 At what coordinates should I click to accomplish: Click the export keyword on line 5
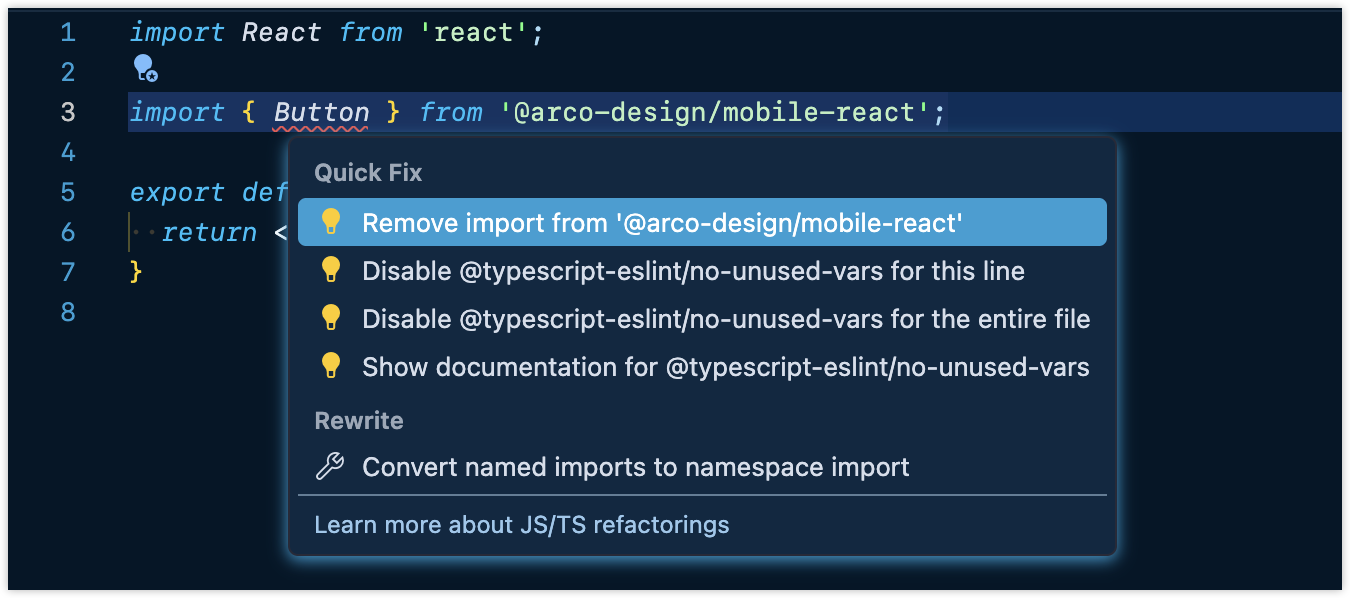pos(177,192)
